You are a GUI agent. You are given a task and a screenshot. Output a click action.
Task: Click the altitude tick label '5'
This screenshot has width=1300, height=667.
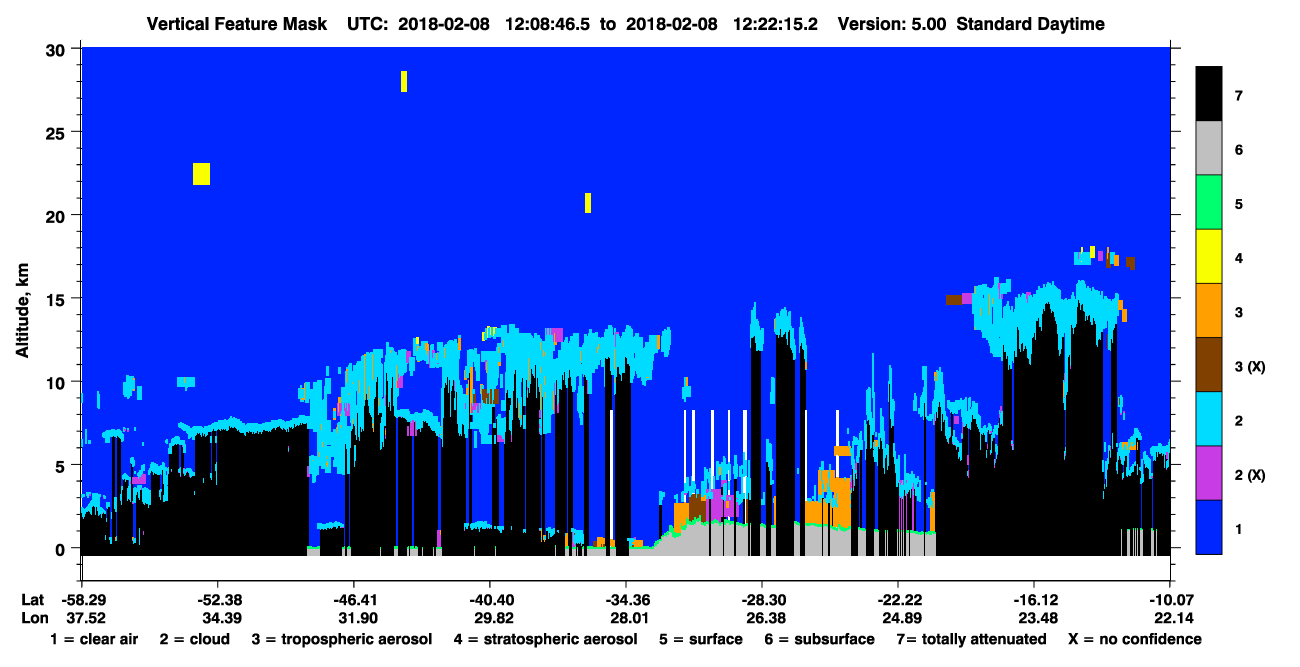[62, 465]
